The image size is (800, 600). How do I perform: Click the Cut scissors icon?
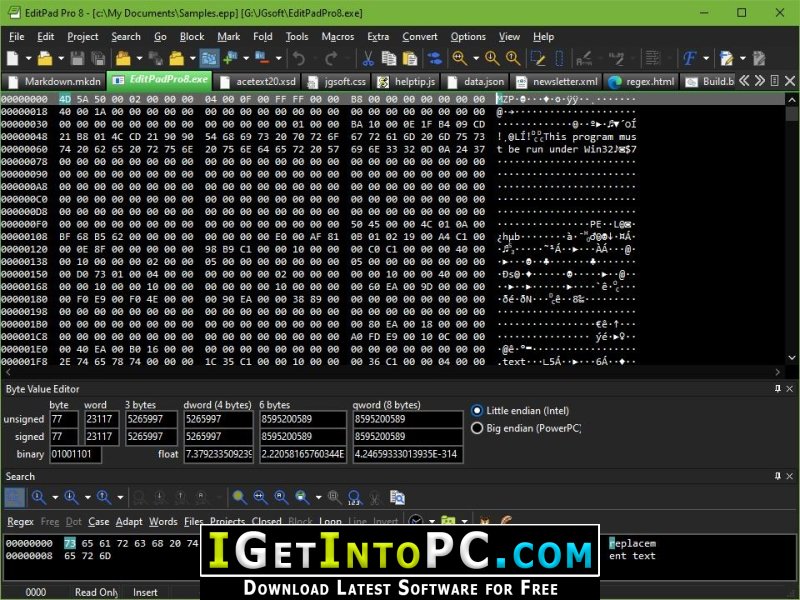(367, 58)
